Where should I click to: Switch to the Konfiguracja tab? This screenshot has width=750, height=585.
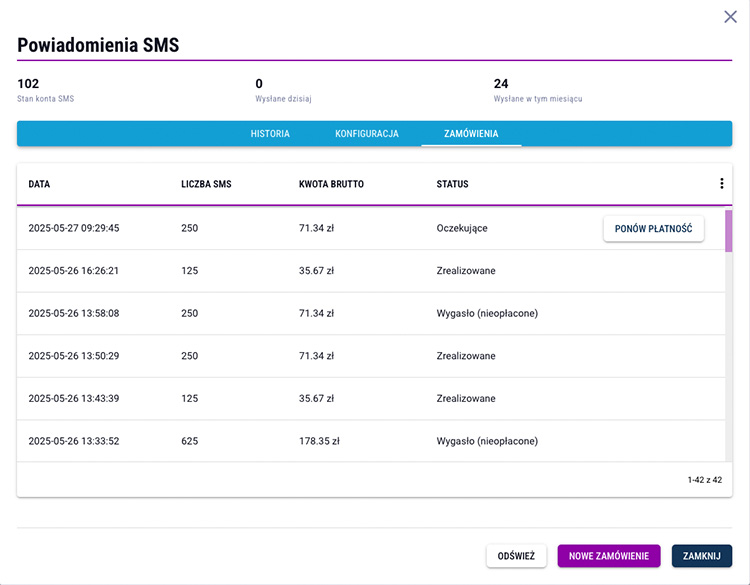[x=366, y=133]
